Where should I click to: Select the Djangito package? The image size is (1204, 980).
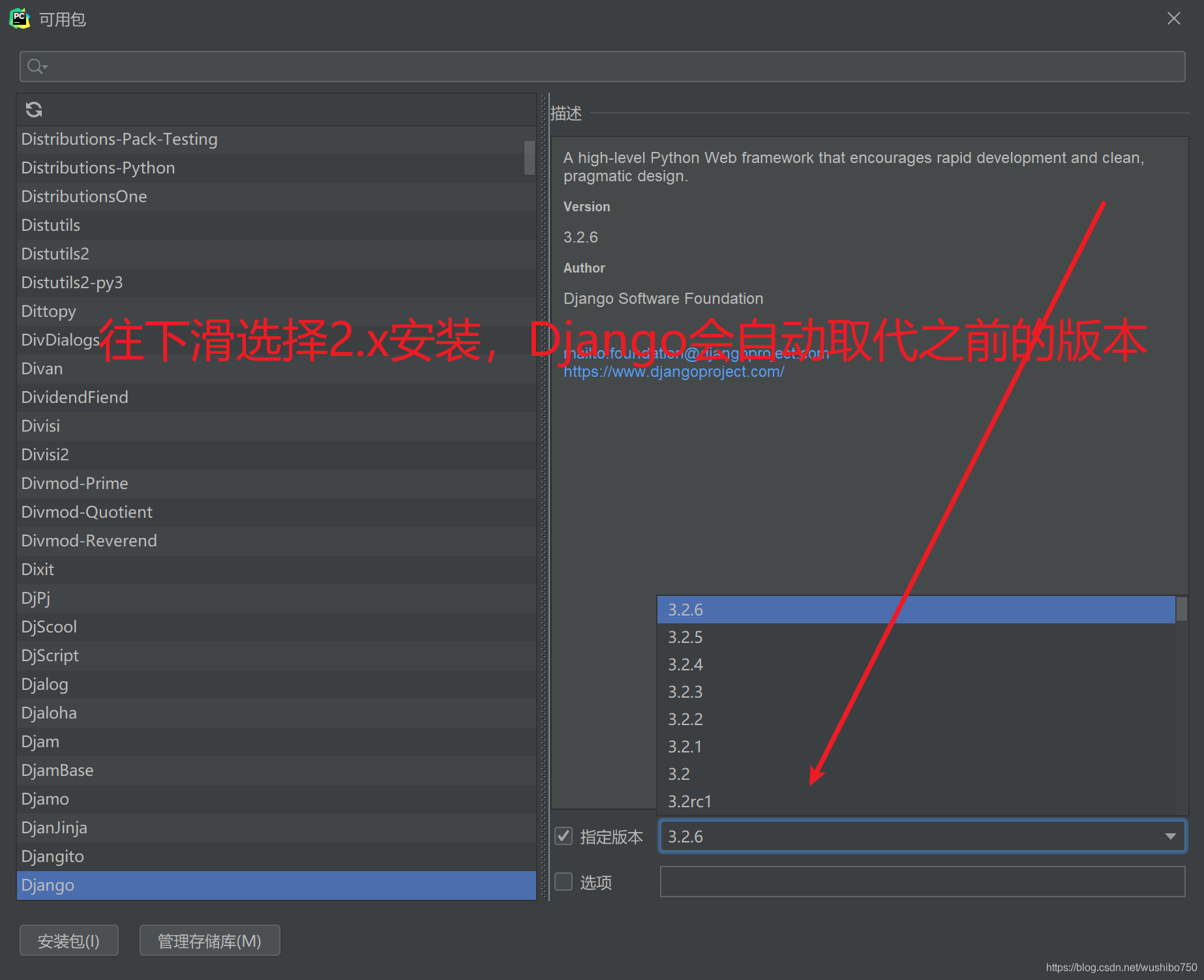click(x=277, y=857)
